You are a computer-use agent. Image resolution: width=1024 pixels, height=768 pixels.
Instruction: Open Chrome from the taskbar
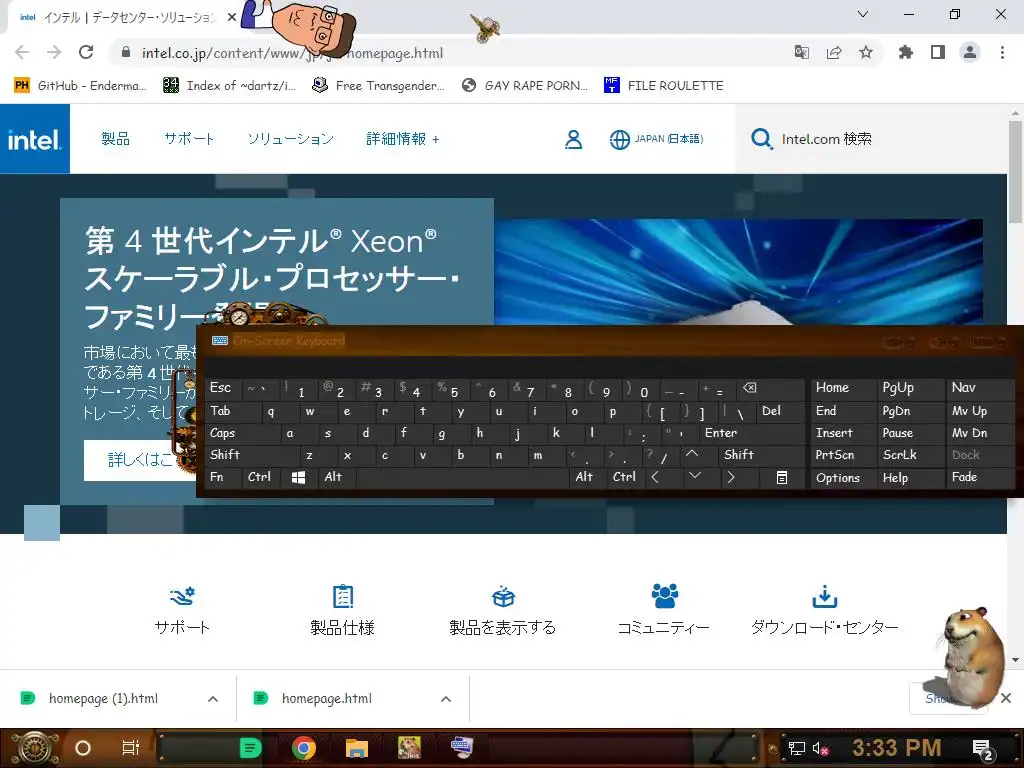tap(304, 748)
